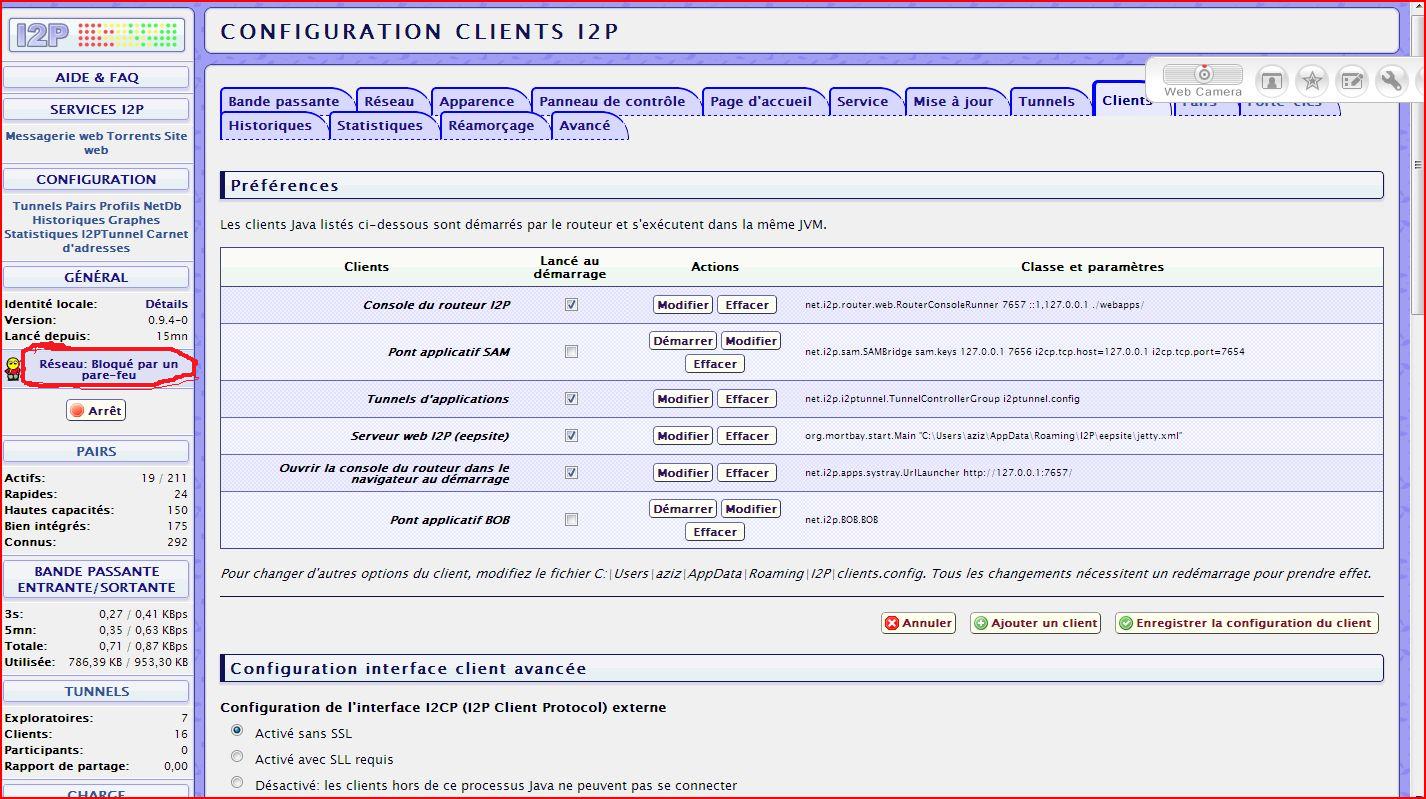Click the Arrêt shutdown button
Viewport: 1426px width, 799px height.
point(96,411)
